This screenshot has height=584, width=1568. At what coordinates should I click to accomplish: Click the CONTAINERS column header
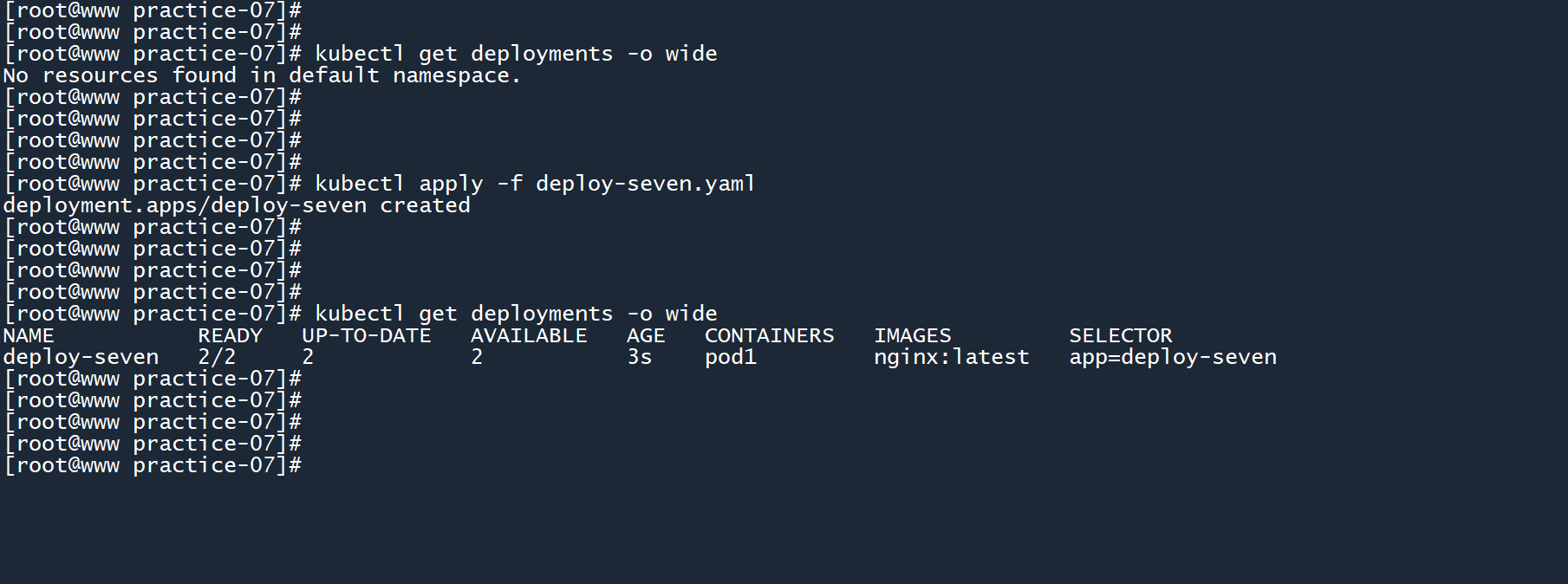click(769, 335)
